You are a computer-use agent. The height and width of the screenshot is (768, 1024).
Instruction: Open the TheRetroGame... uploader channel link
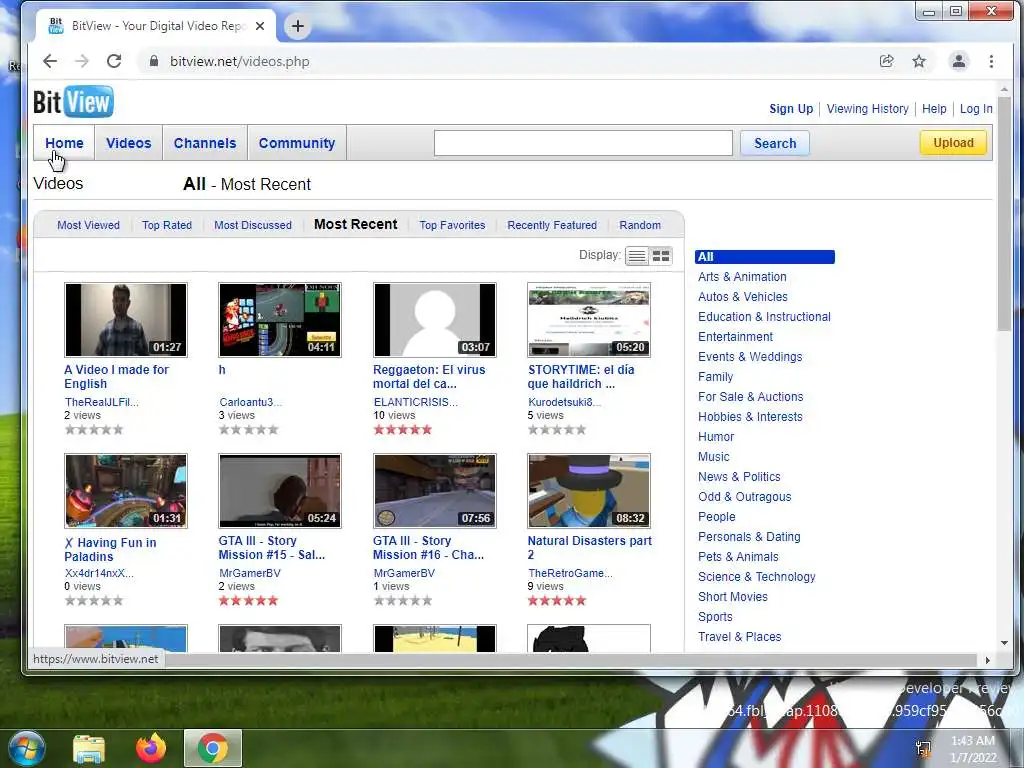click(570, 573)
